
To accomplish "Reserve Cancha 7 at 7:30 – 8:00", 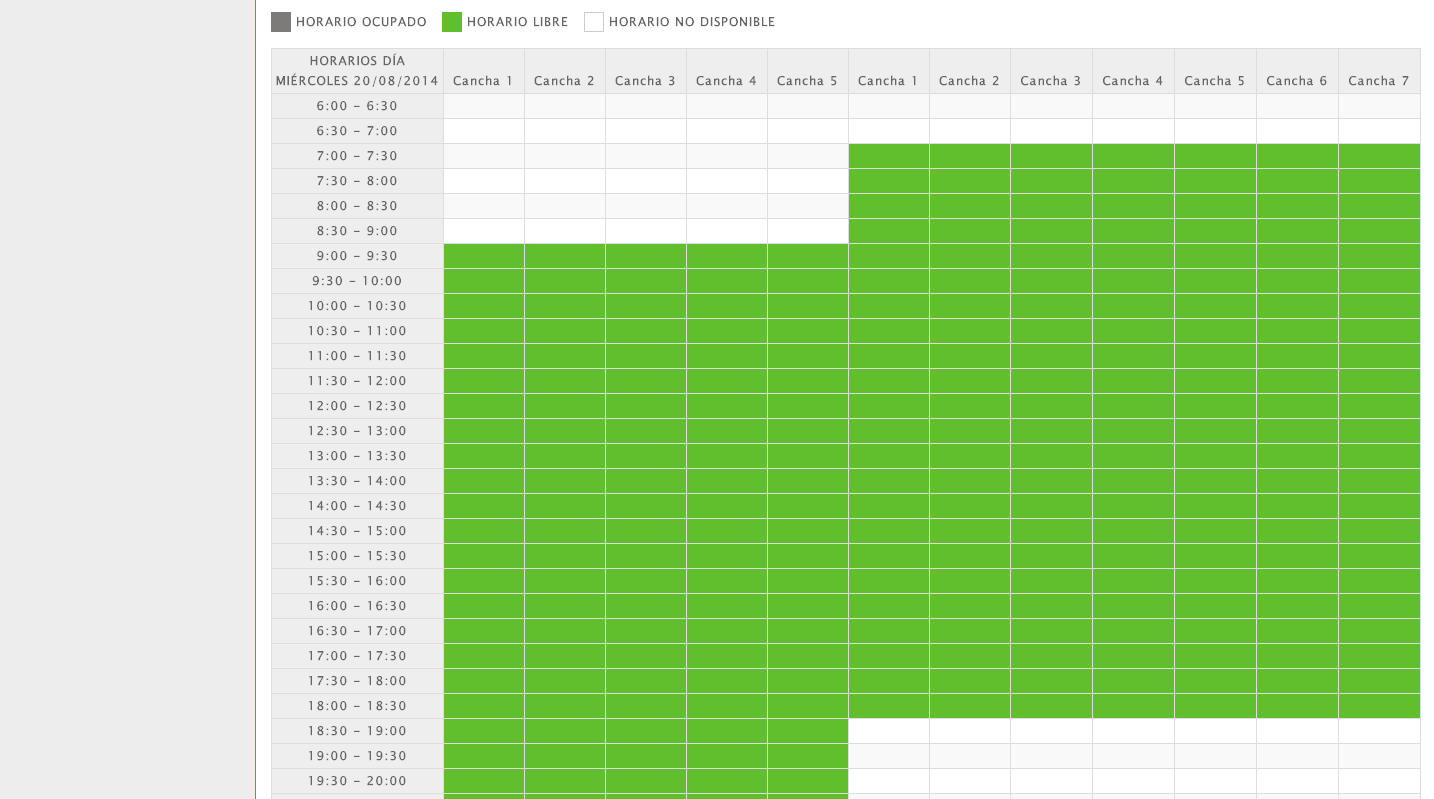I will click(1379, 181).
